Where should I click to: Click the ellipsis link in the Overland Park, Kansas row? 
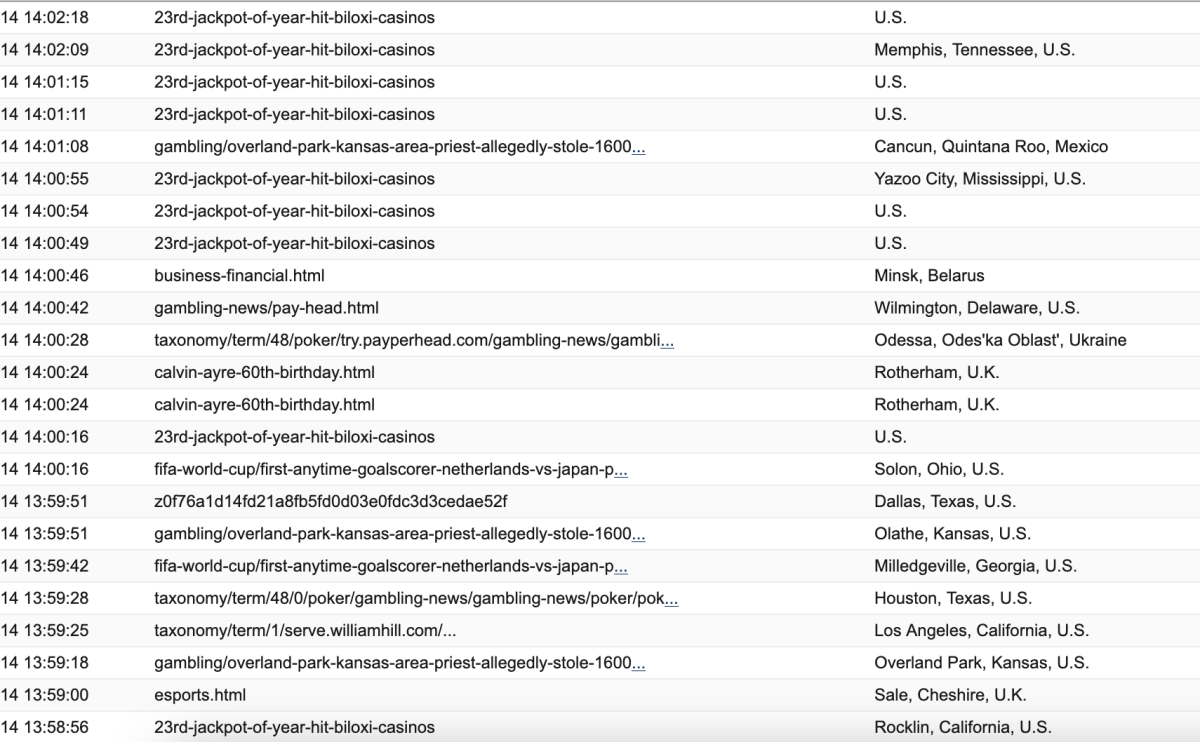point(638,663)
